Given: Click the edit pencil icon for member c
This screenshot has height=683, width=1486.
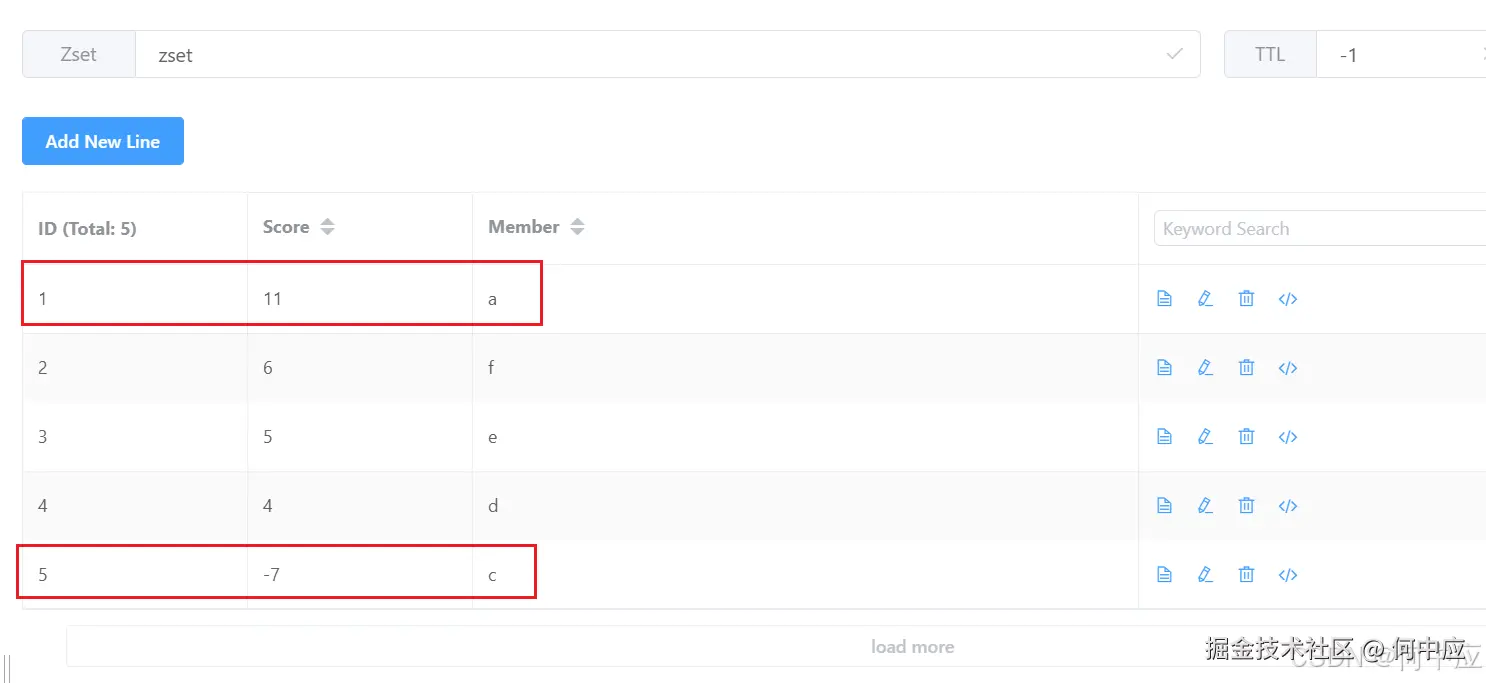Looking at the screenshot, I should pyautogui.click(x=1205, y=575).
